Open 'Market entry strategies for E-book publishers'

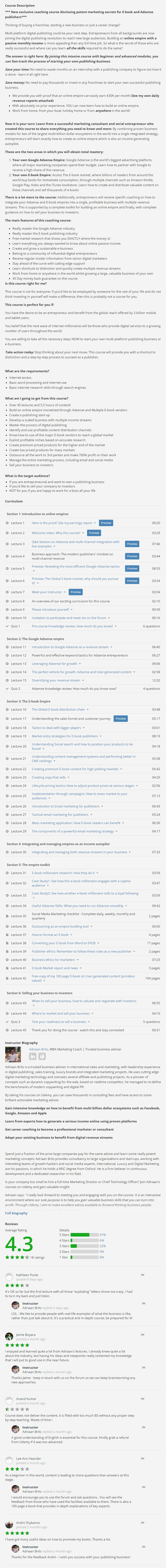65,736
